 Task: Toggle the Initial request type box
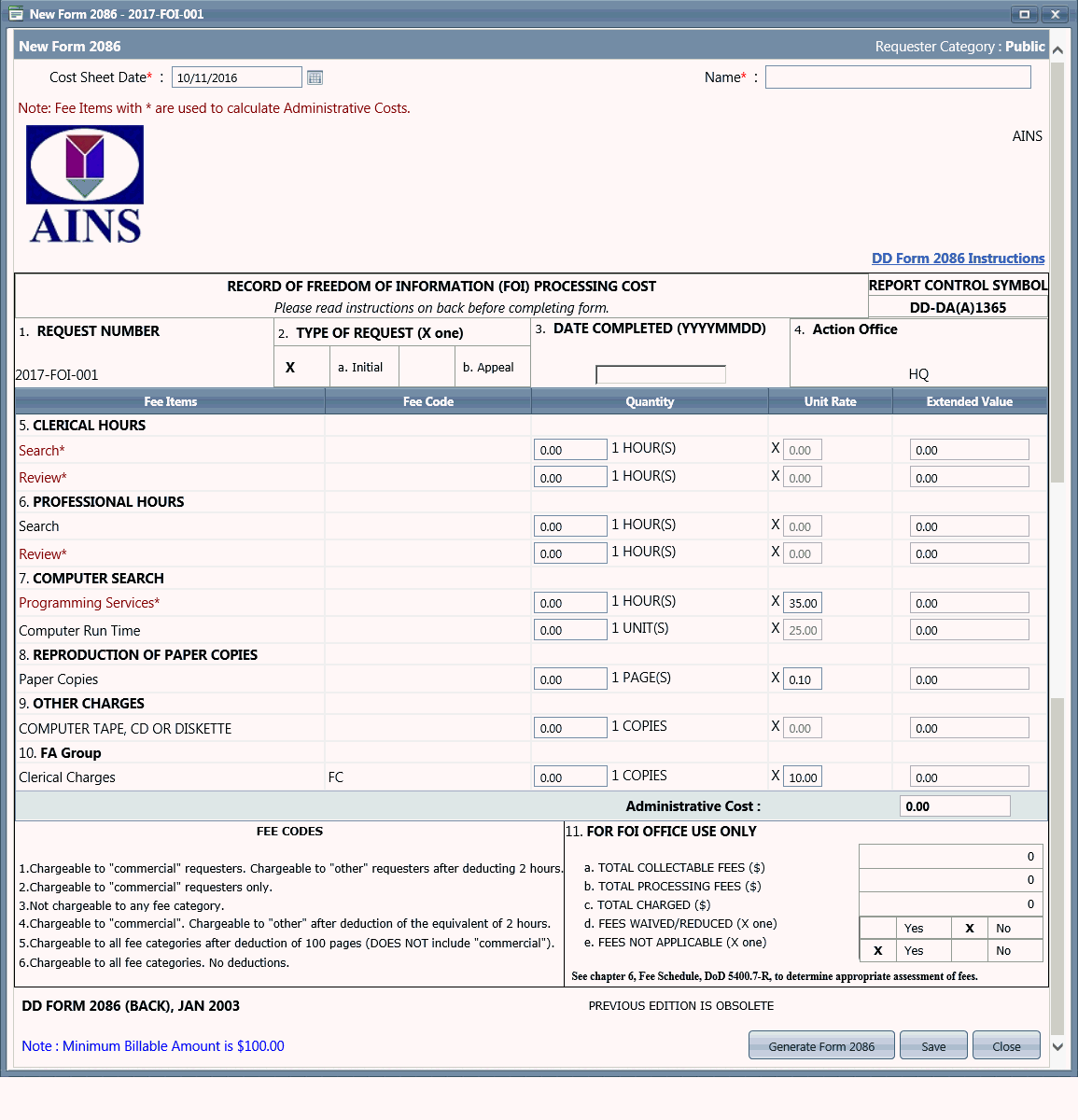click(x=301, y=367)
